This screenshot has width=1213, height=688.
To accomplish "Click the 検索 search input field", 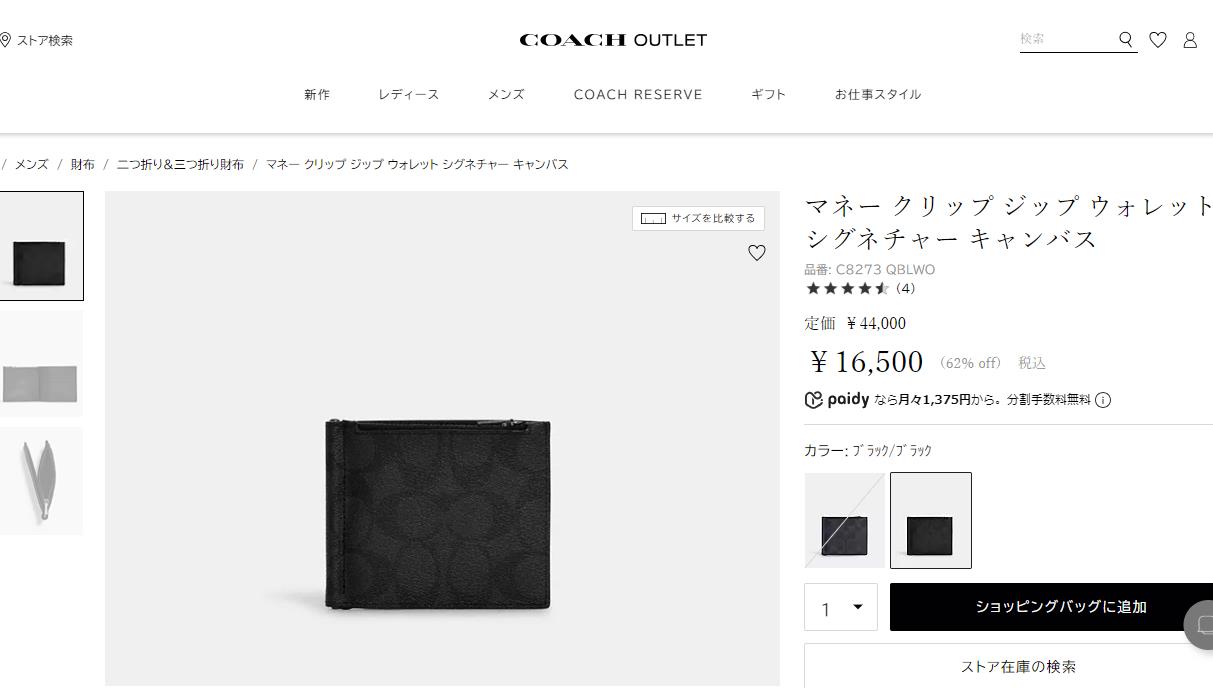I will click(1066, 39).
